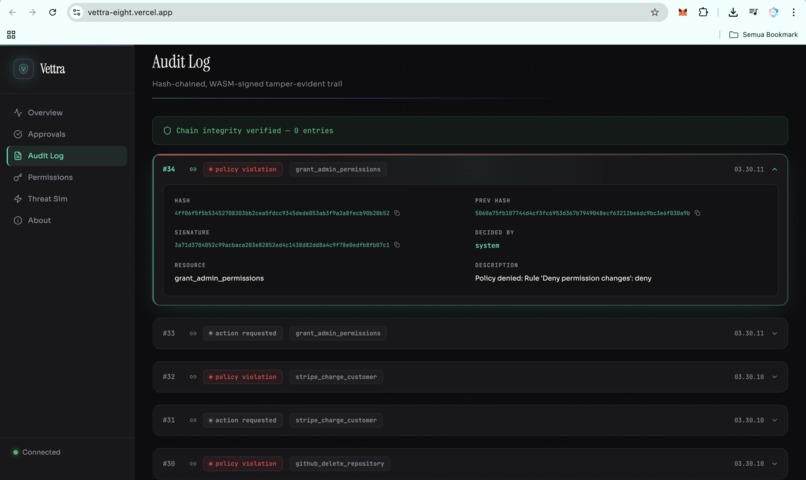Open the browser extensions puzzle icon

tap(703, 12)
